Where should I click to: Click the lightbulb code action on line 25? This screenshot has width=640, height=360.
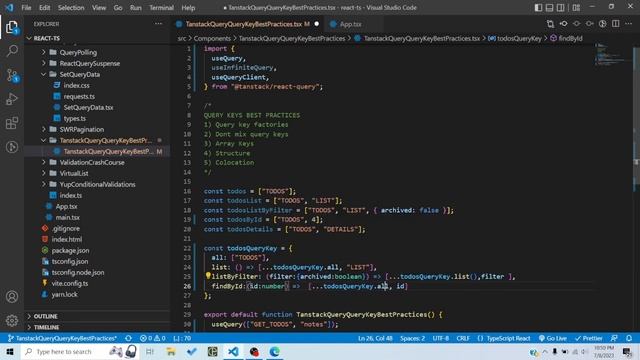pyautogui.click(x=208, y=276)
